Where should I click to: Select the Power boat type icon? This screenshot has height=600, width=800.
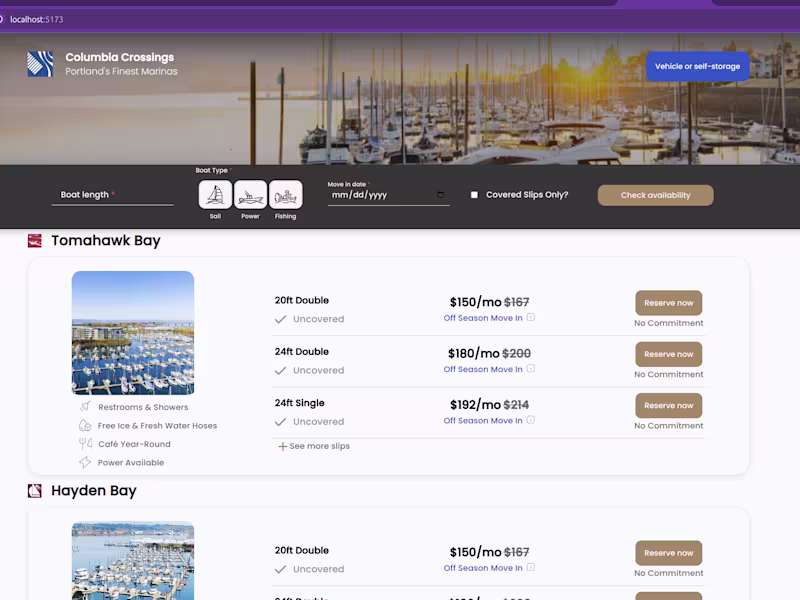coord(250,194)
